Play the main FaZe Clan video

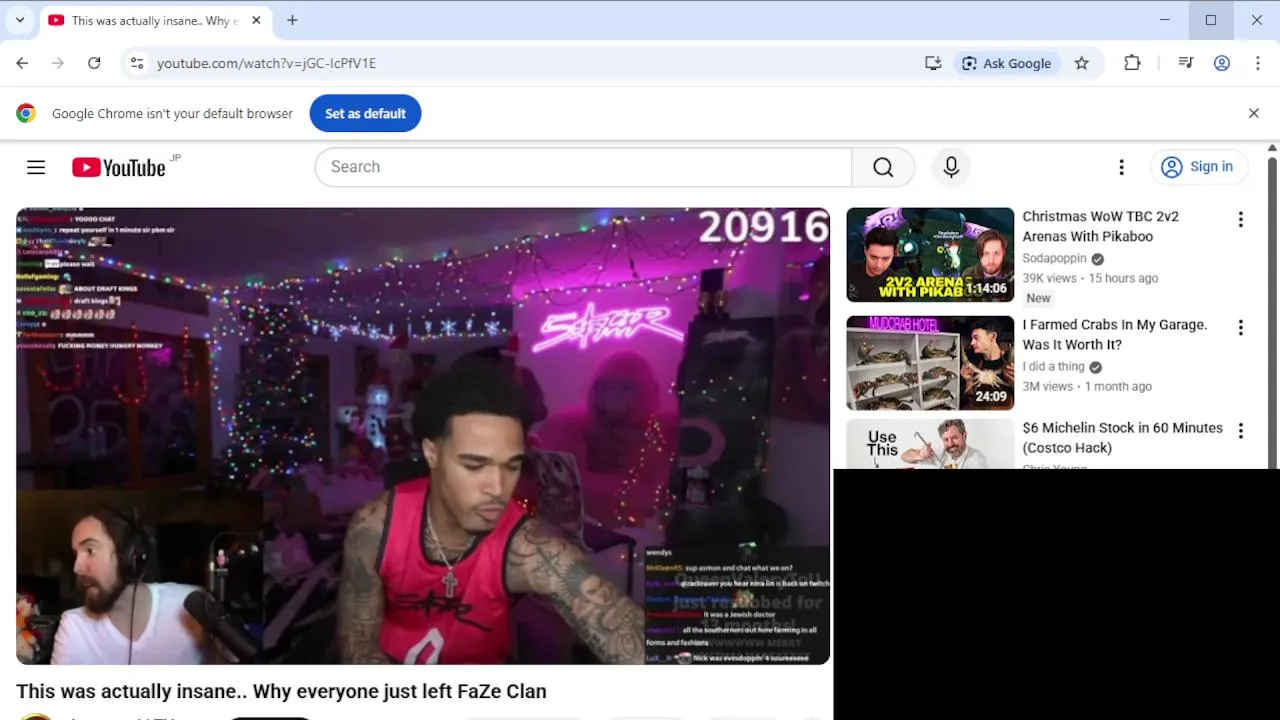[x=423, y=436]
